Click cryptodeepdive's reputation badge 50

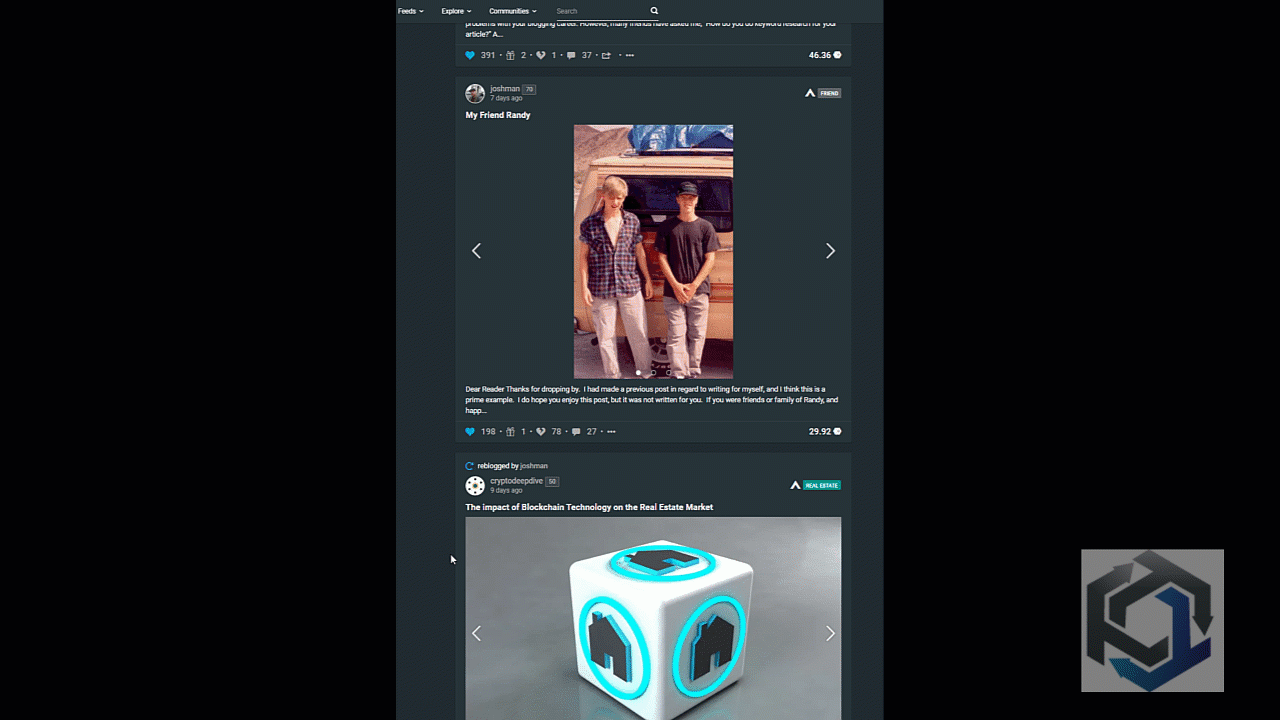(x=552, y=481)
